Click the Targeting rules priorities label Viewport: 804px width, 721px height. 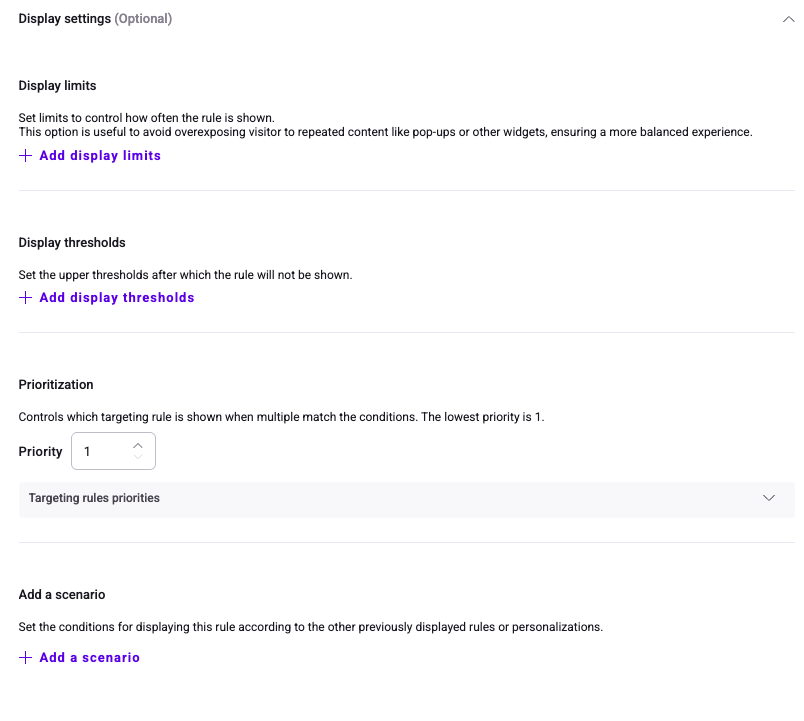click(94, 498)
